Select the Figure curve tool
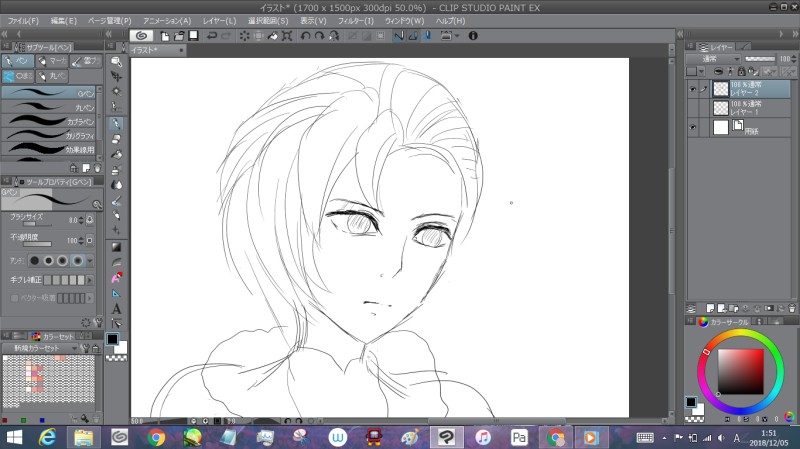 (116, 262)
